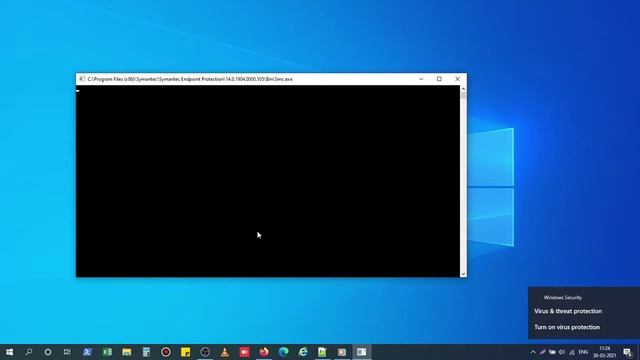Screen dimensions: 640x360
Task: Open Task View on taskbar
Action: [x=67, y=352]
